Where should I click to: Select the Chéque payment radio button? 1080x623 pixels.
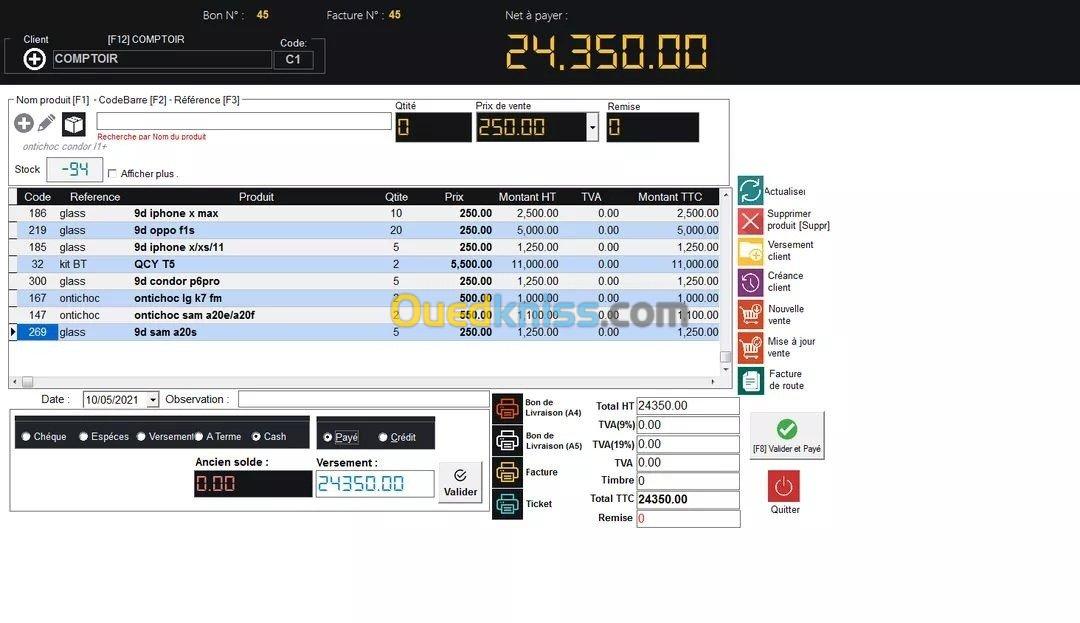coord(26,436)
